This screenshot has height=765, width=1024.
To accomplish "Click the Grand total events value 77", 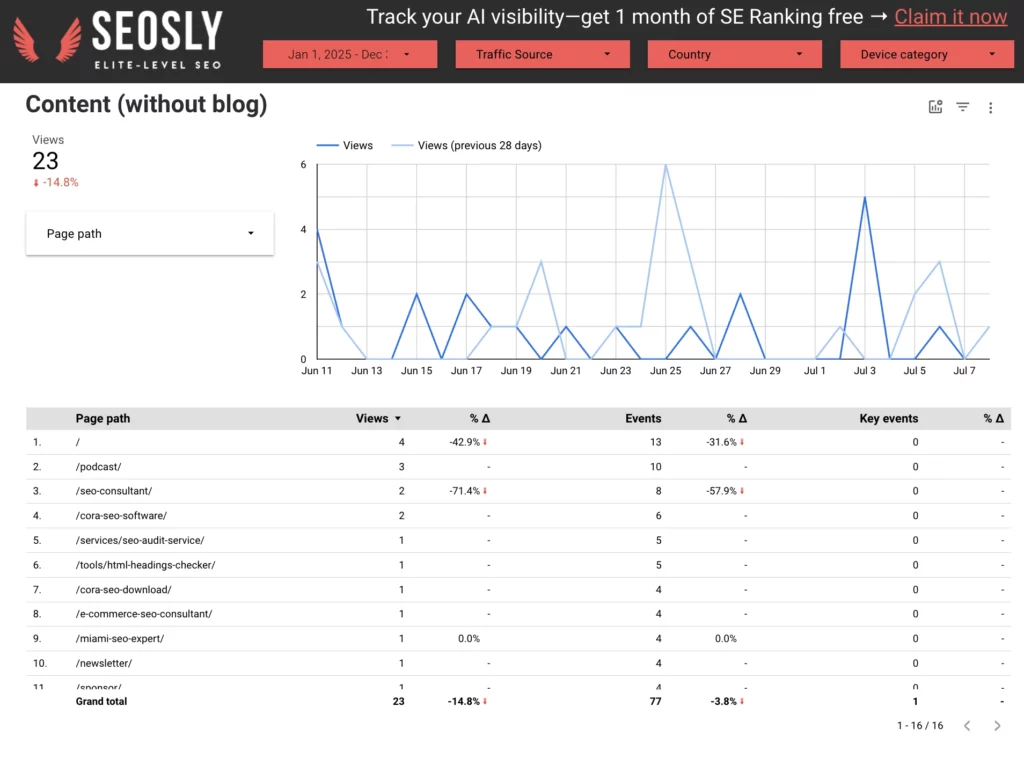I will (656, 701).
